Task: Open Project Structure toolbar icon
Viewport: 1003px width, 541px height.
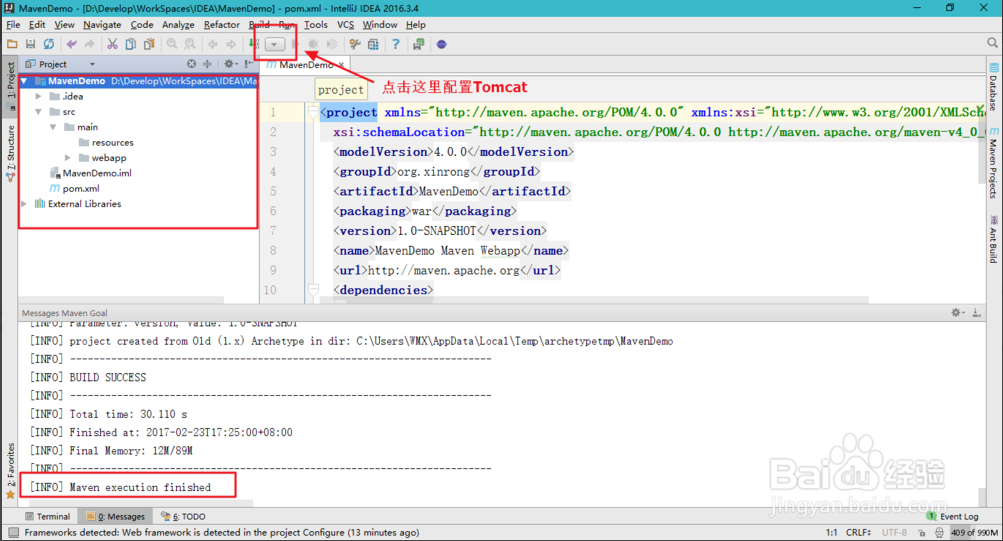Action: pos(373,44)
